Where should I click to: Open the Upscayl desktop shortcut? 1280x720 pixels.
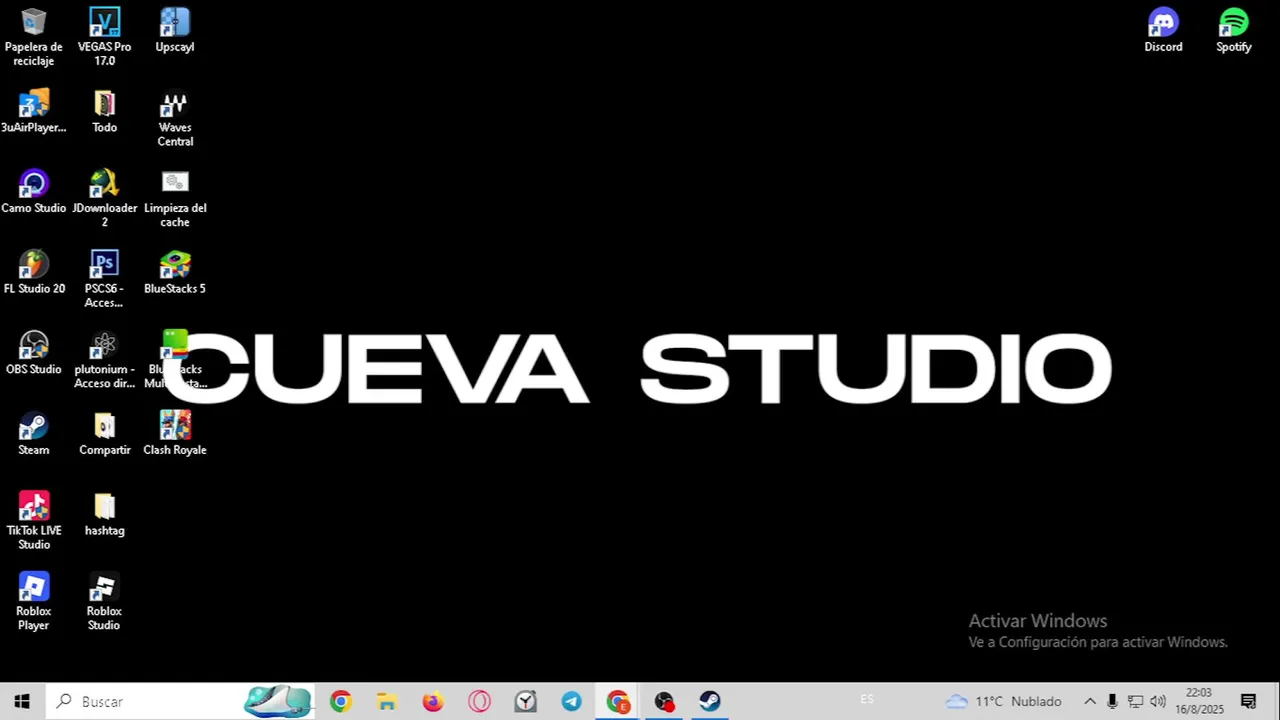coord(175,30)
